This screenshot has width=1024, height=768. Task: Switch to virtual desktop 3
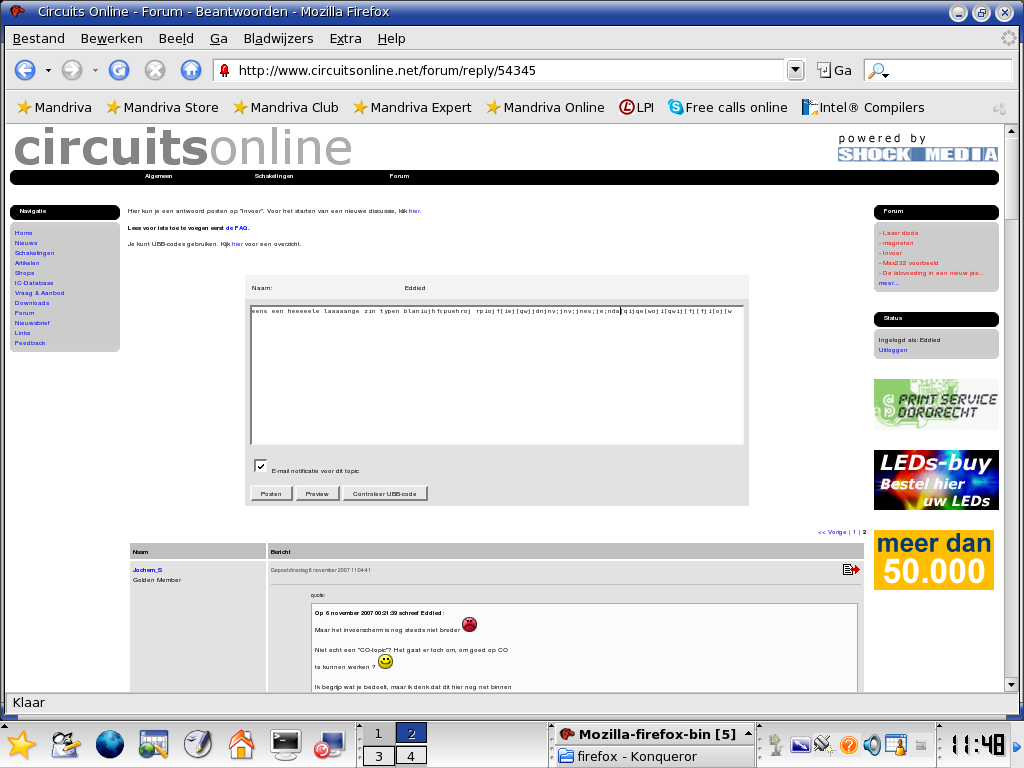pyautogui.click(x=378, y=756)
